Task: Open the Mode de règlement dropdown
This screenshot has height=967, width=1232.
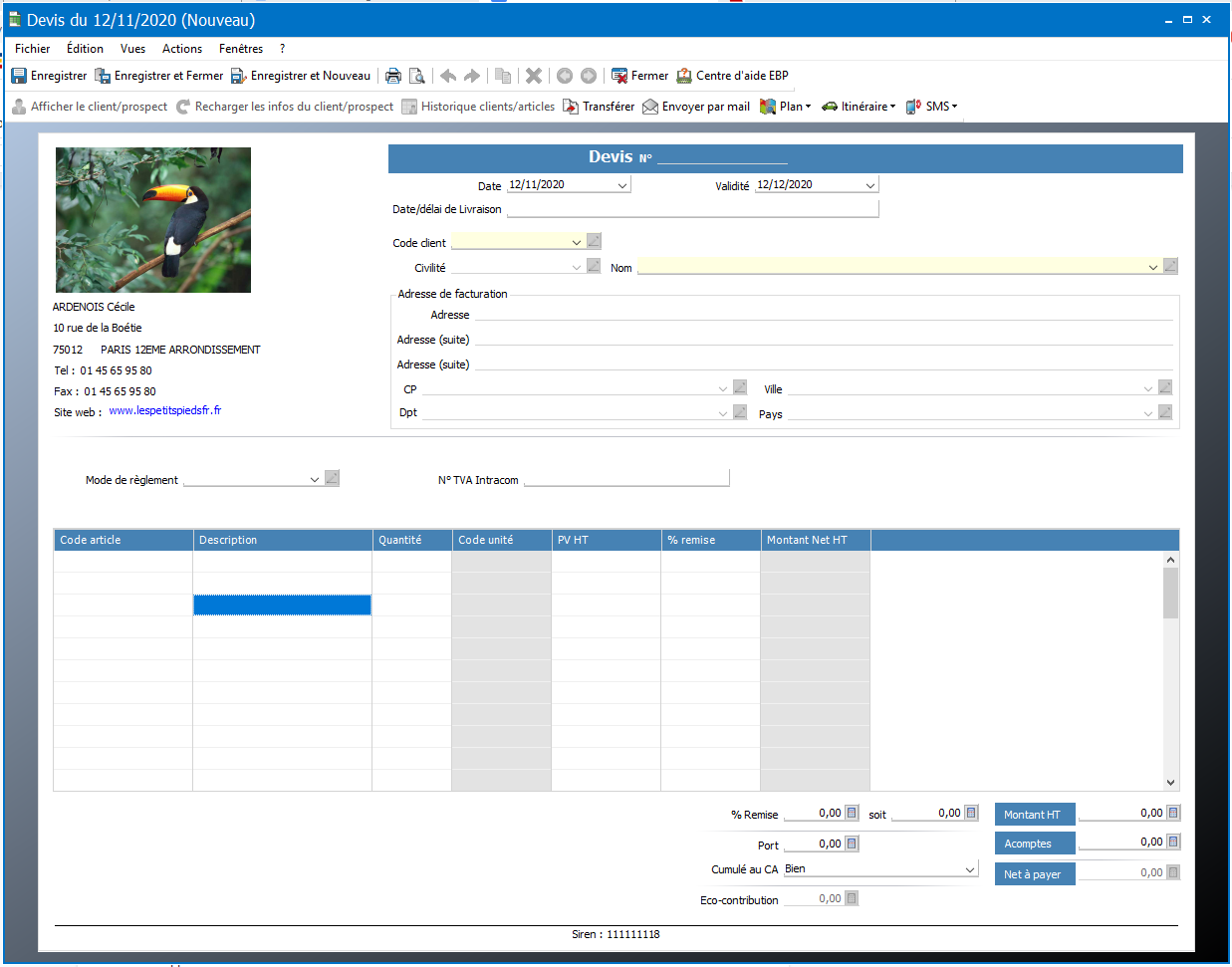Action: tap(315, 479)
